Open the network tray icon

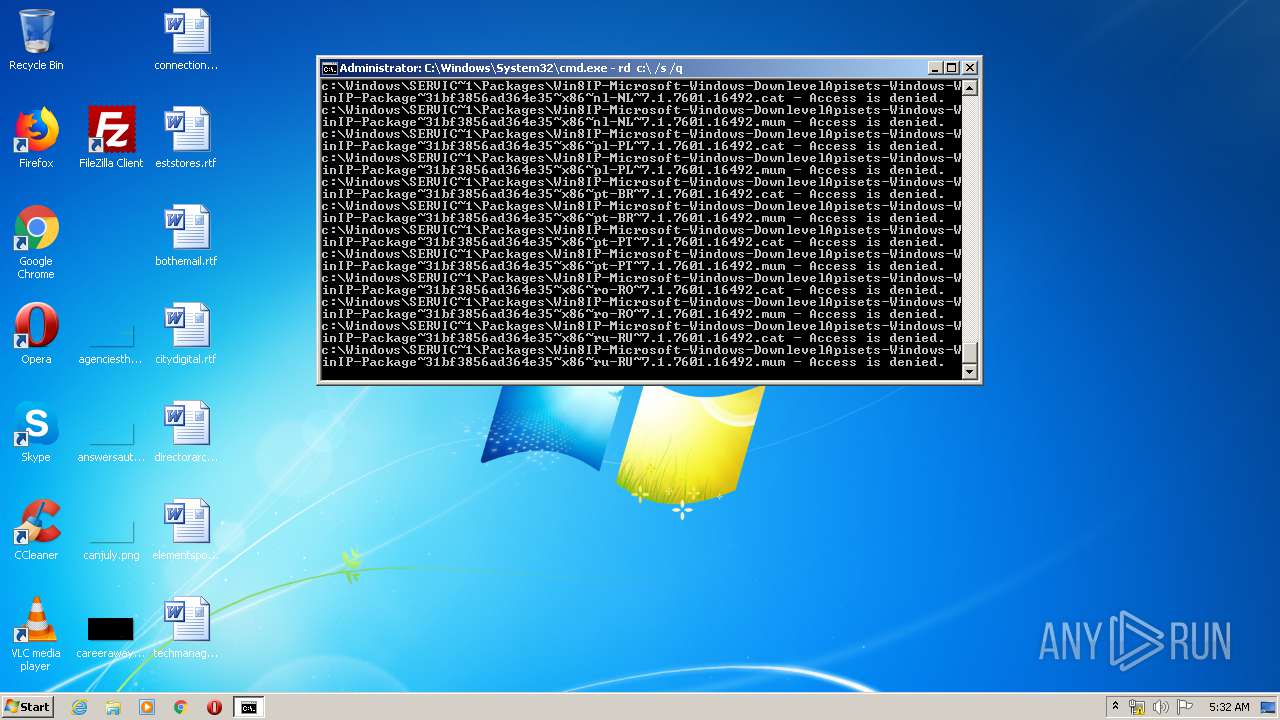pyautogui.click(x=1137, y=707)
